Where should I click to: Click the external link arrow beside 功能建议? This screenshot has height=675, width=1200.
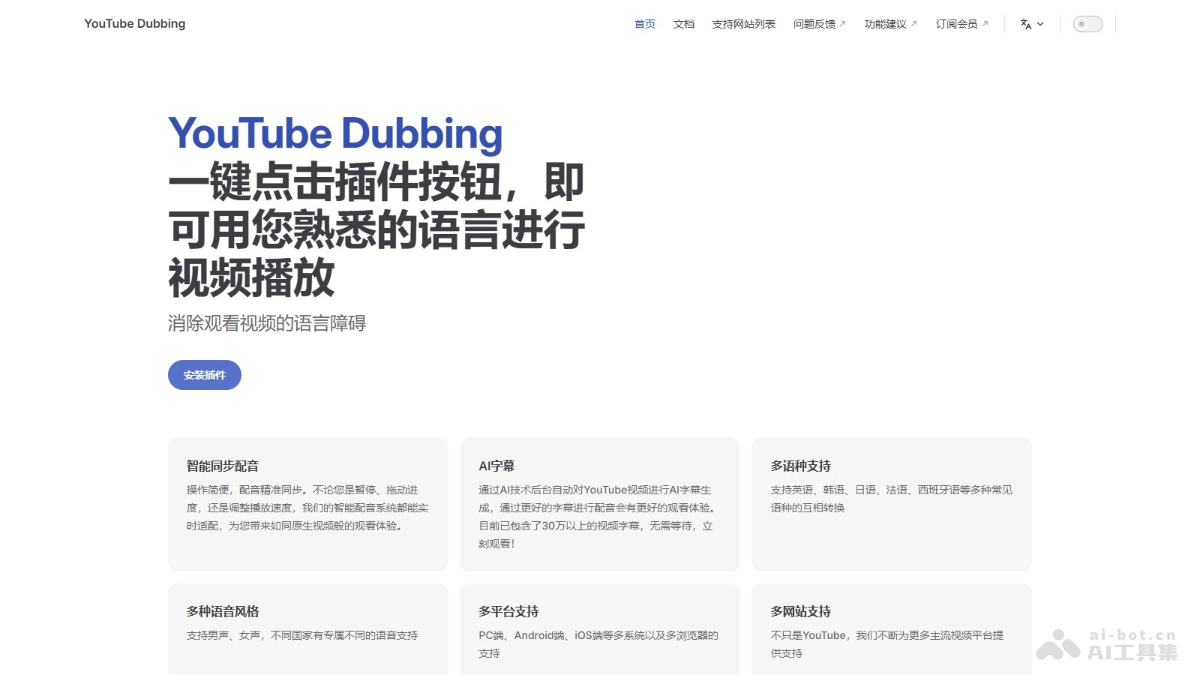[x=913, y=23]
